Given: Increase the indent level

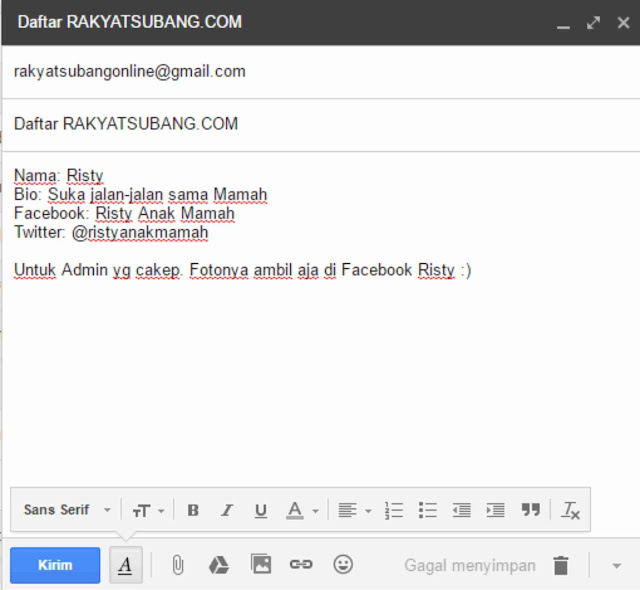Looking at the screenshot, I should (x=496, y=510).
